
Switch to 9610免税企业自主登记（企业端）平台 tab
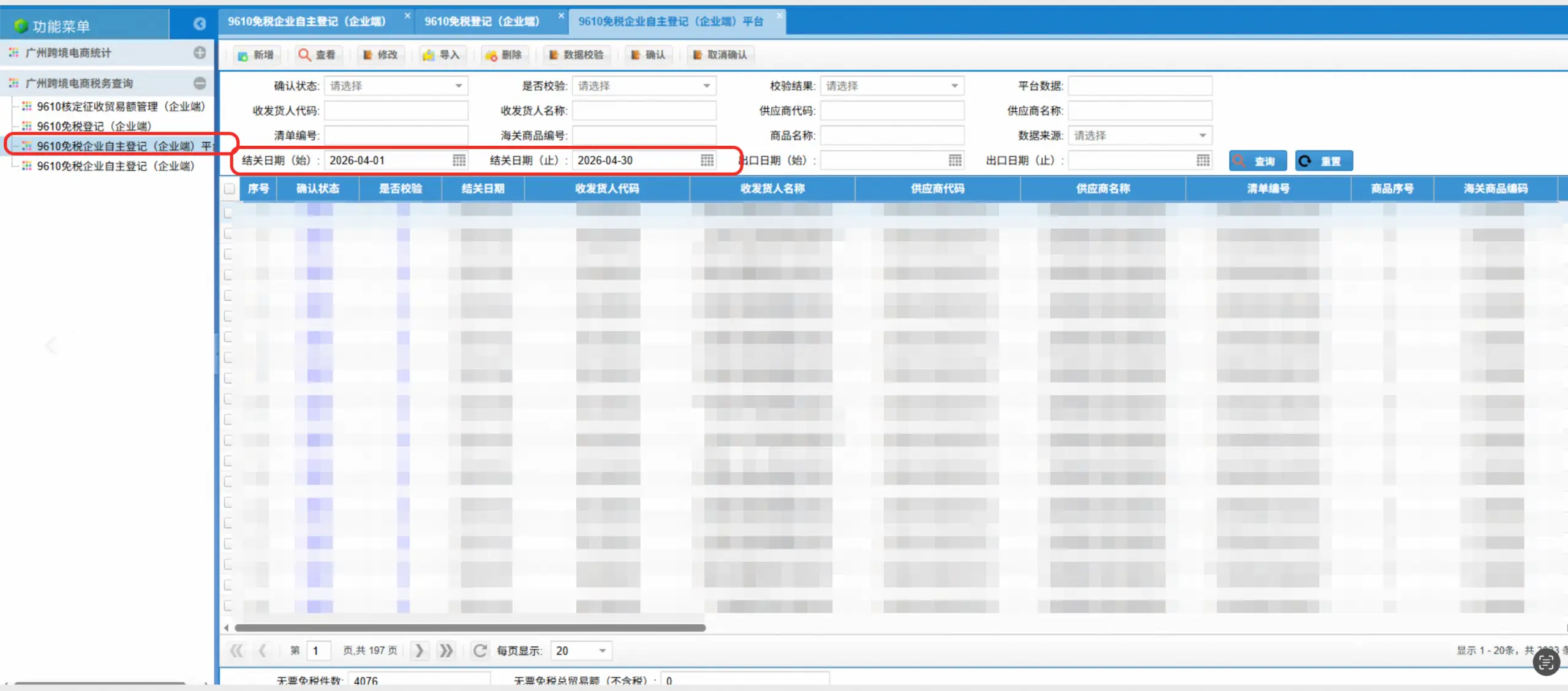[671, 22]
